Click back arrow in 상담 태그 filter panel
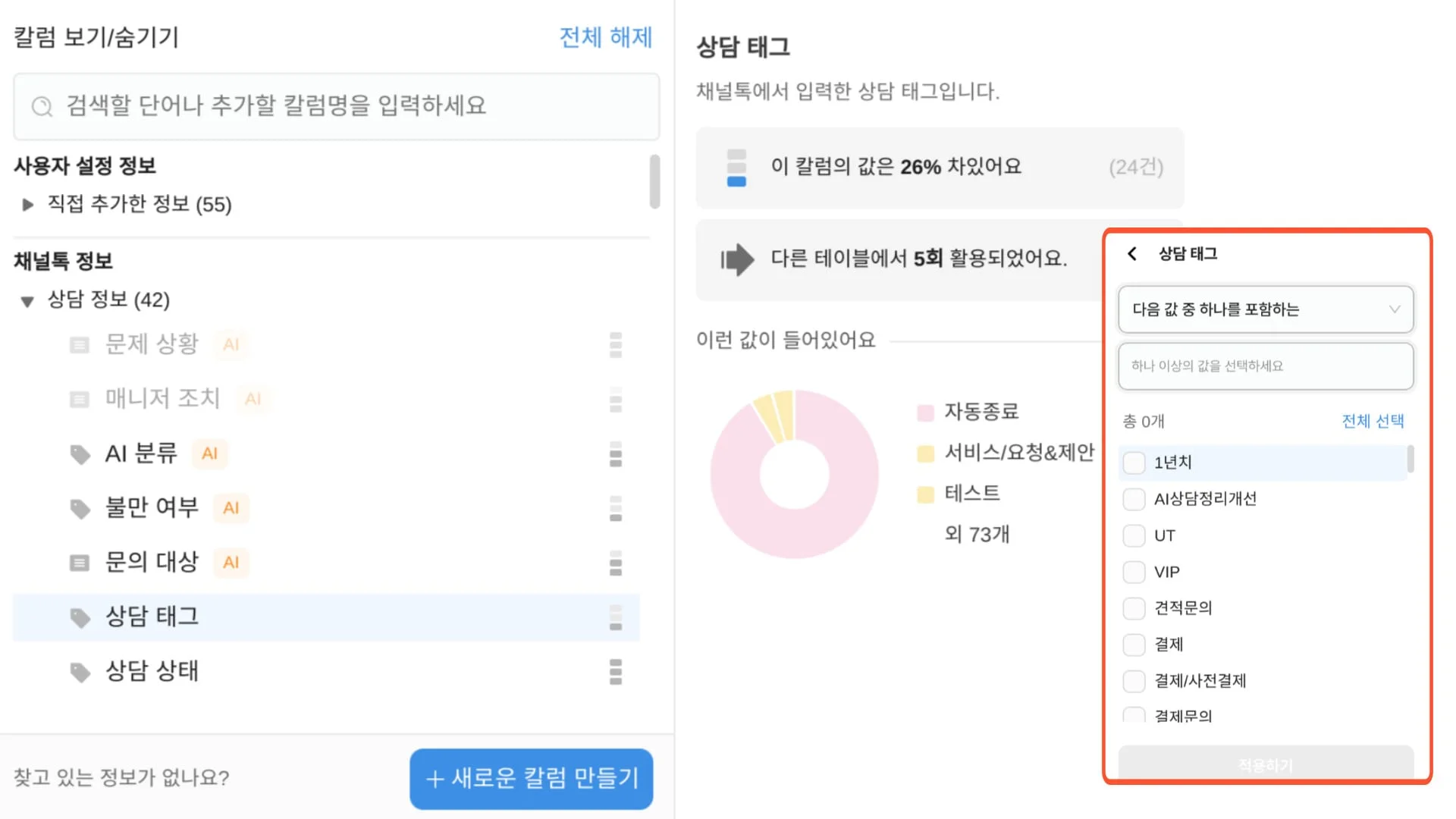 pyautogui.click(x=1131, y=254)
